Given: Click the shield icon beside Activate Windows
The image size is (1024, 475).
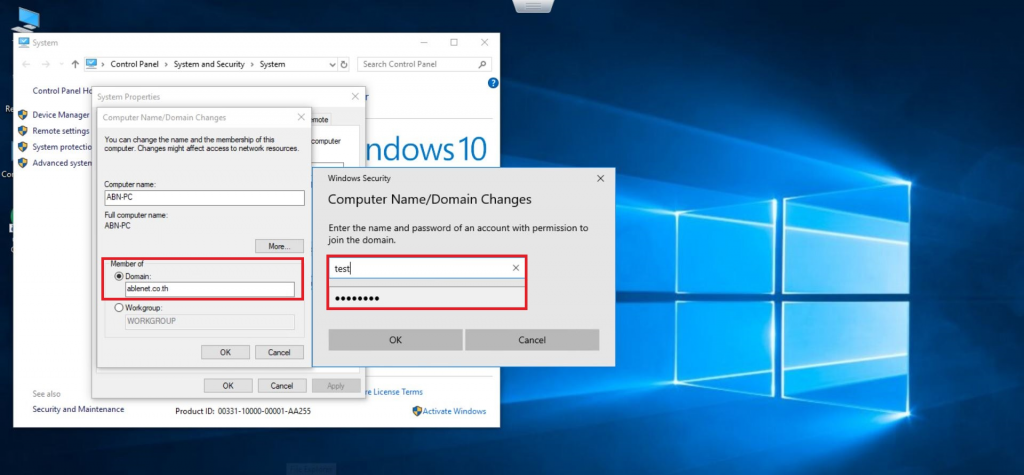Looking at the screenshot, I should tap(417, 411).
